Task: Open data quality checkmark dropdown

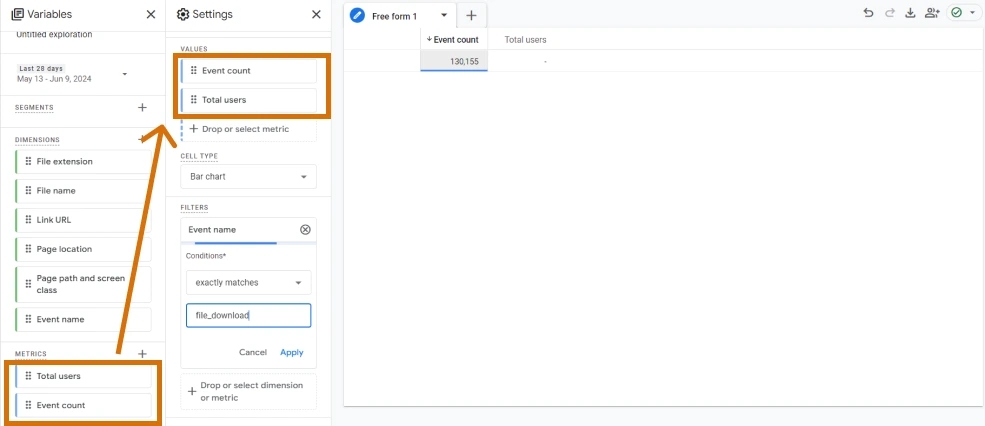Action: tap(964, 13)
